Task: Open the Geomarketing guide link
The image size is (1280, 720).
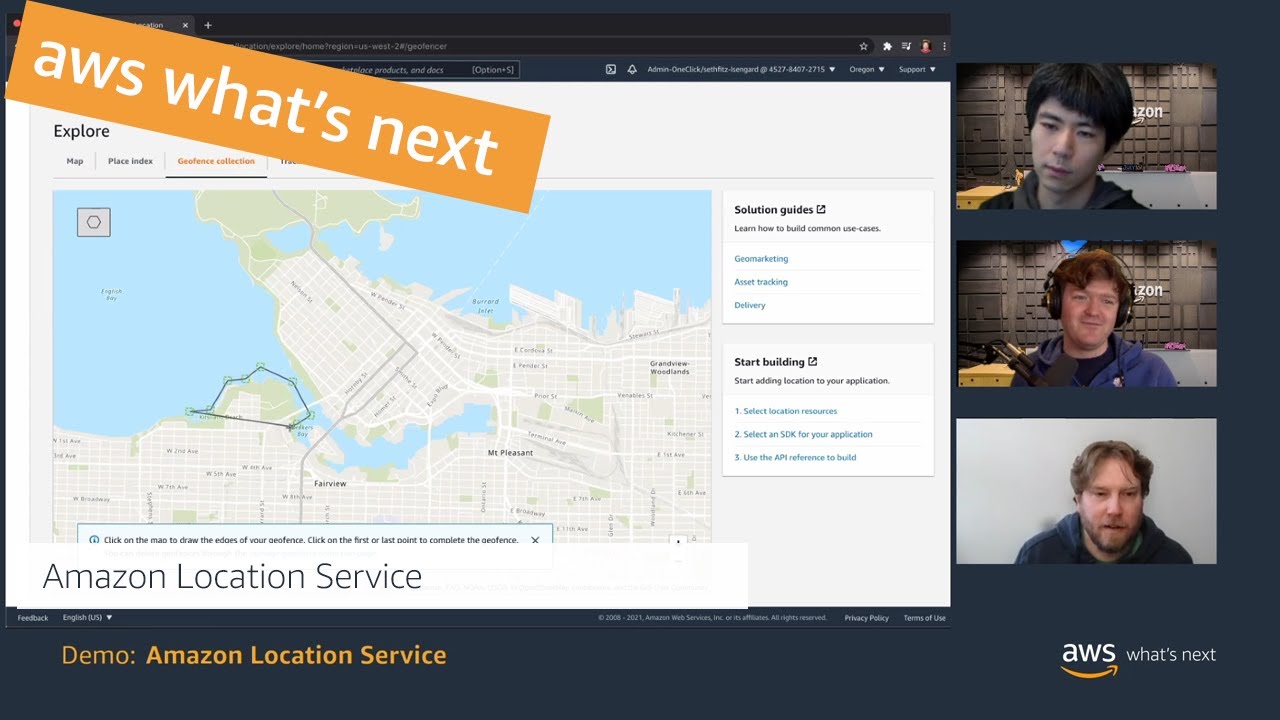Action: pos(761,259)
